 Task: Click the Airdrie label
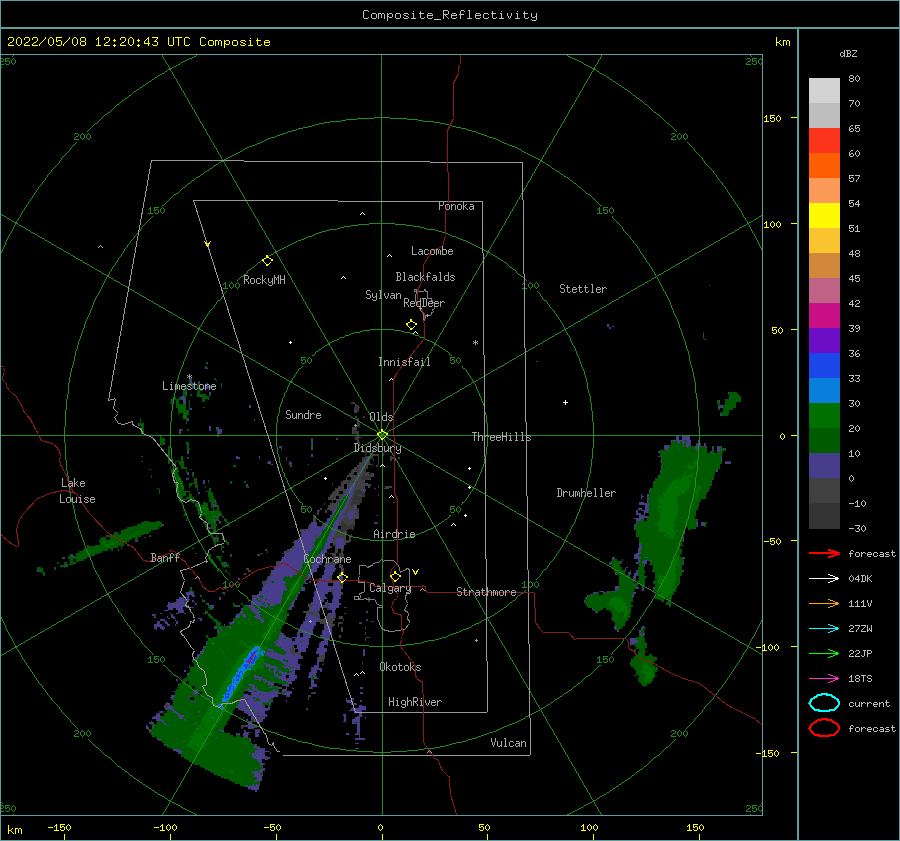pyautogui.click(x=394, y=534)
